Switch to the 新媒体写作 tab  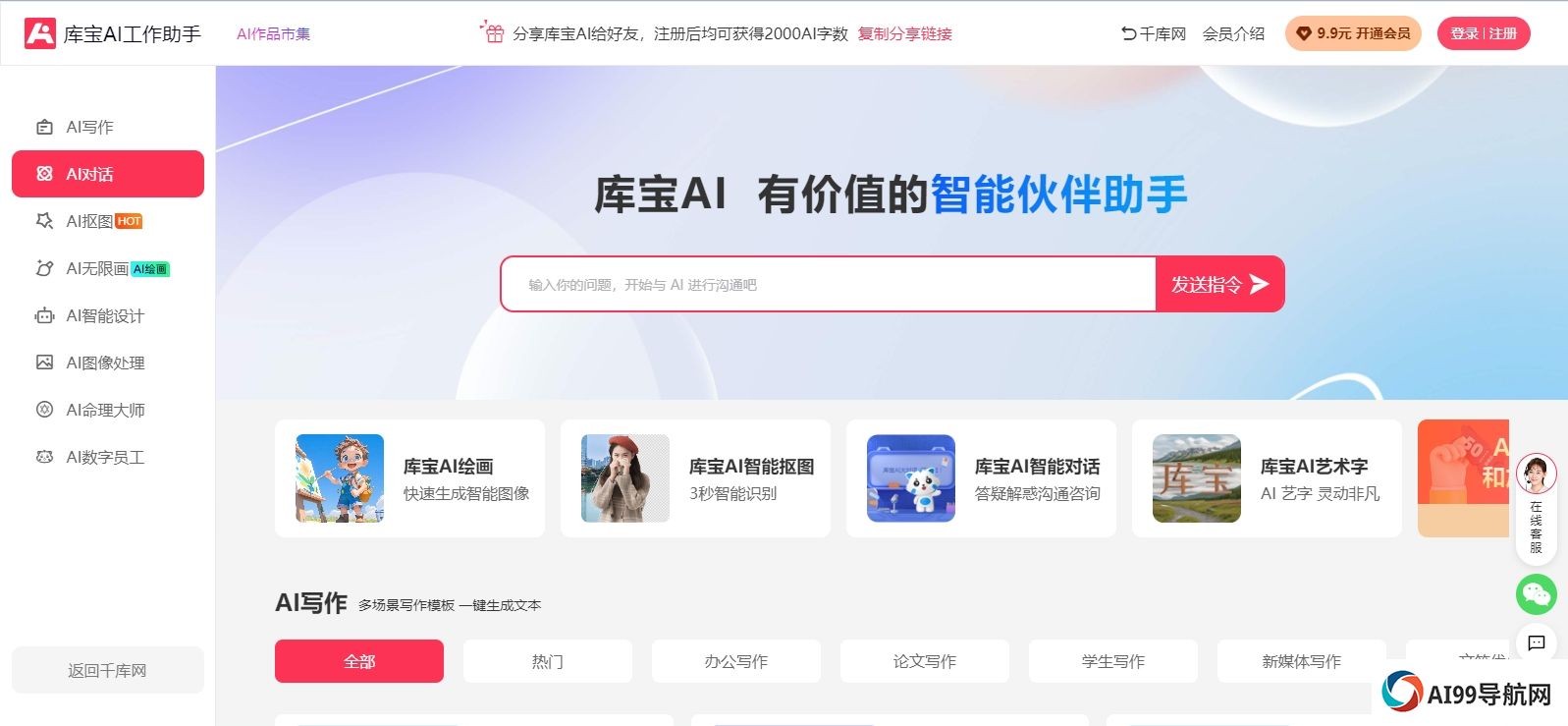(x=1302, y=661)
